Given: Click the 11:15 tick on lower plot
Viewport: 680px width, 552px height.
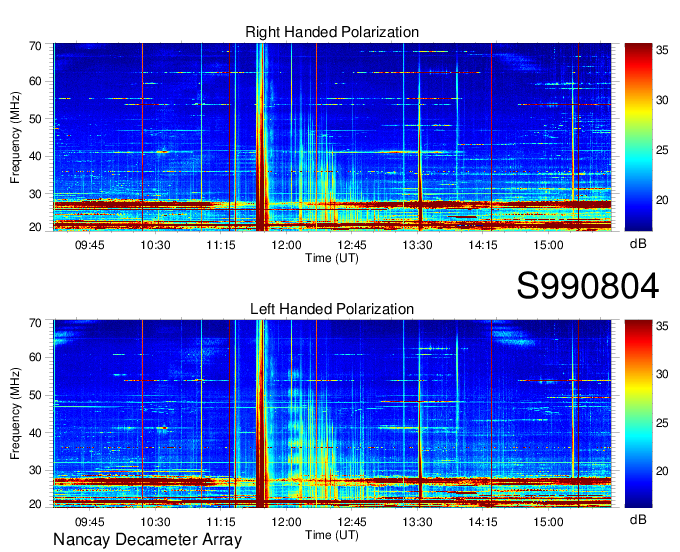Looking at the screenshot, I should tap(221, 522).
